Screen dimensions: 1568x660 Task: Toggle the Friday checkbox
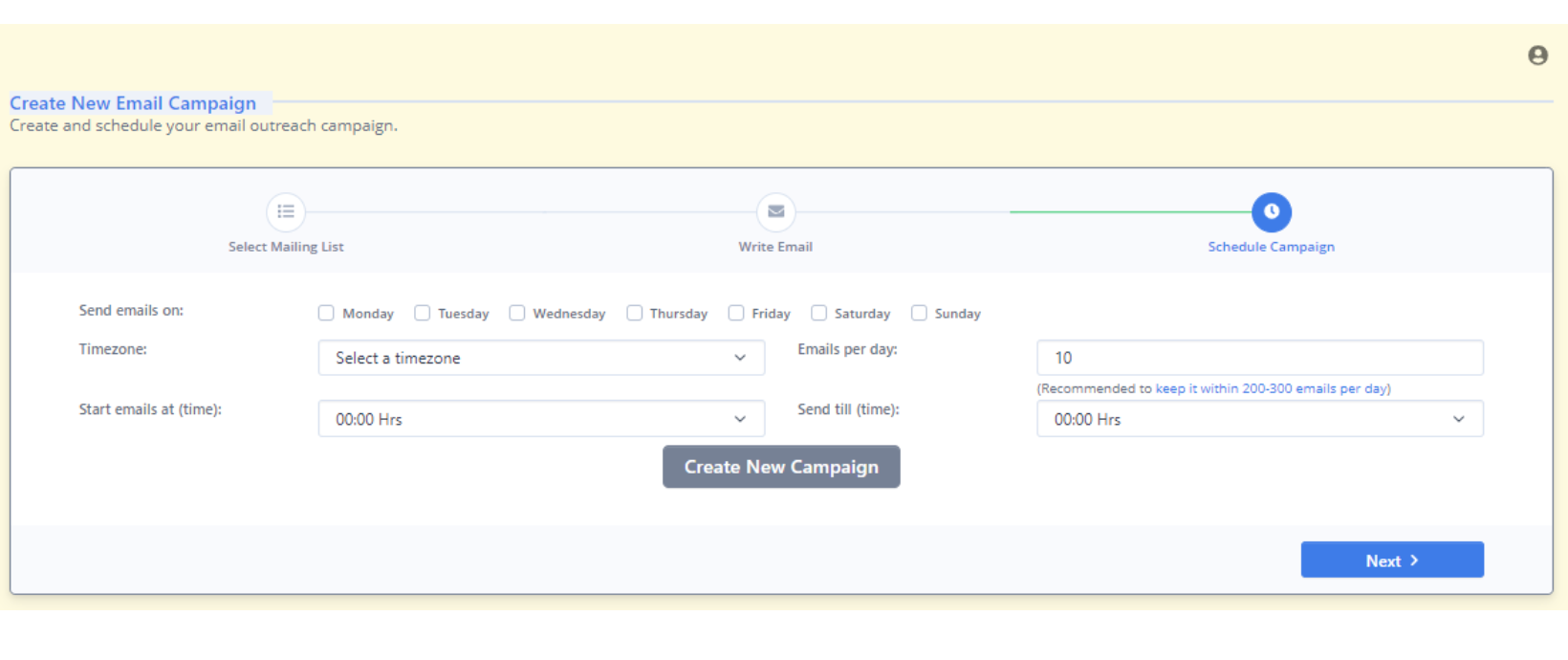pos(735,313)
